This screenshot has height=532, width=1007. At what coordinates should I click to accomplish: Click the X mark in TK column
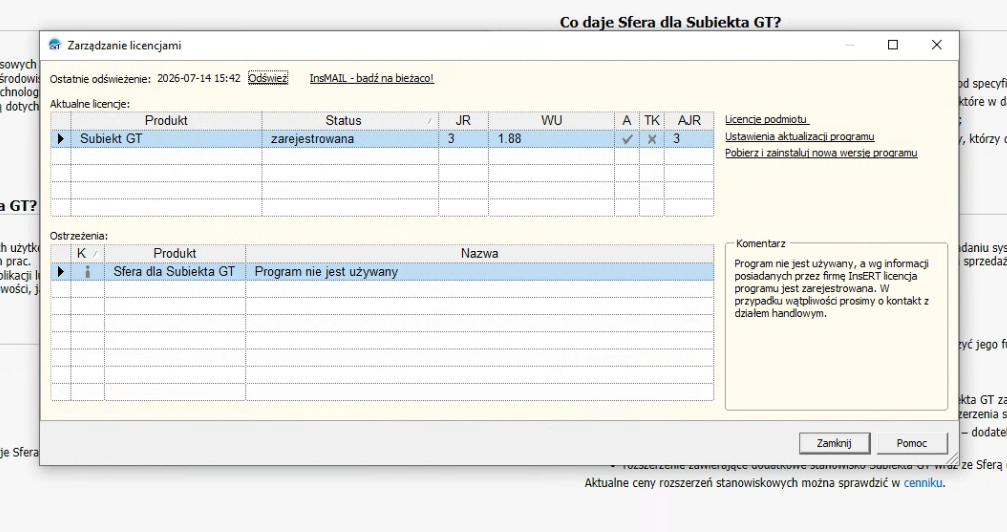click(x=652, y=139)
